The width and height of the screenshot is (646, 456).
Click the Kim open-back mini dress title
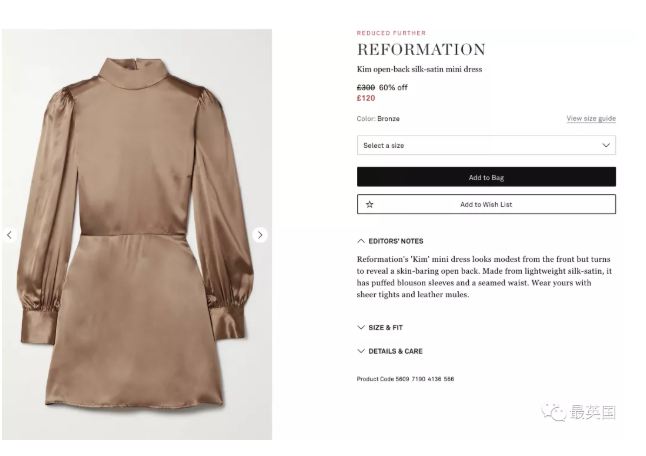pyautogui.click(x=419, y=70)
